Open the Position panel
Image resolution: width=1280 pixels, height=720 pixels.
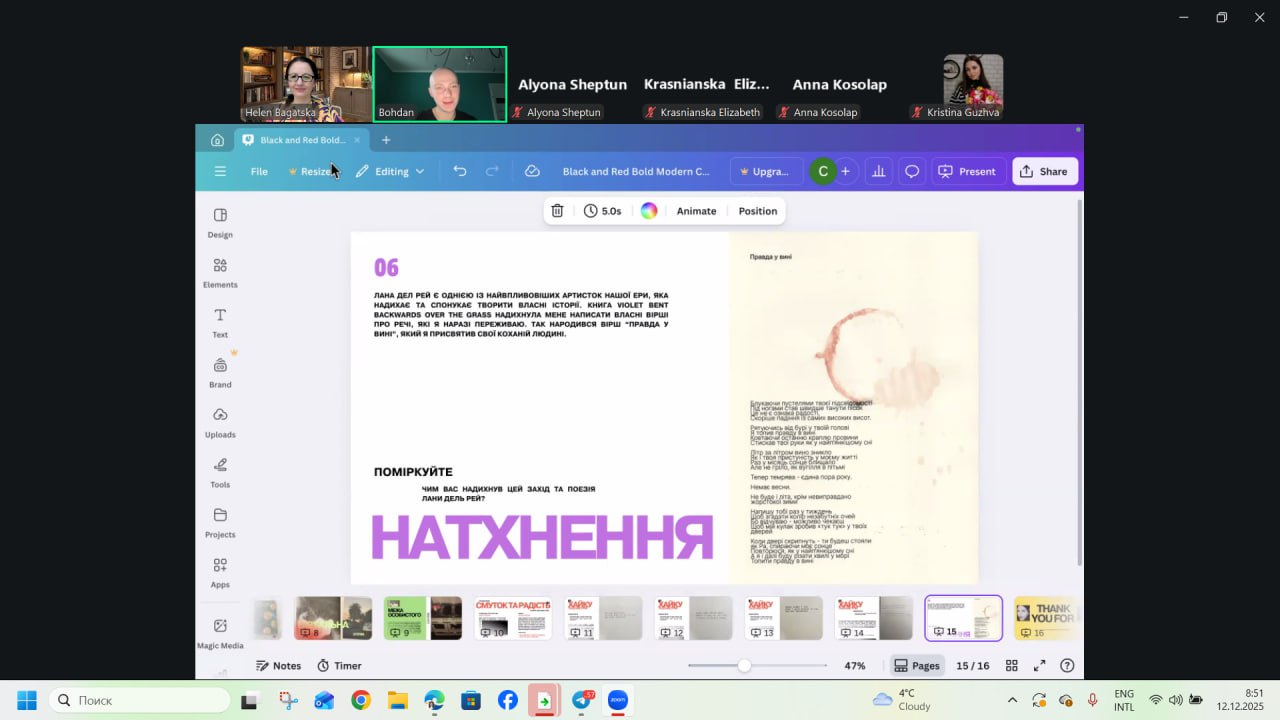[757, 211]
